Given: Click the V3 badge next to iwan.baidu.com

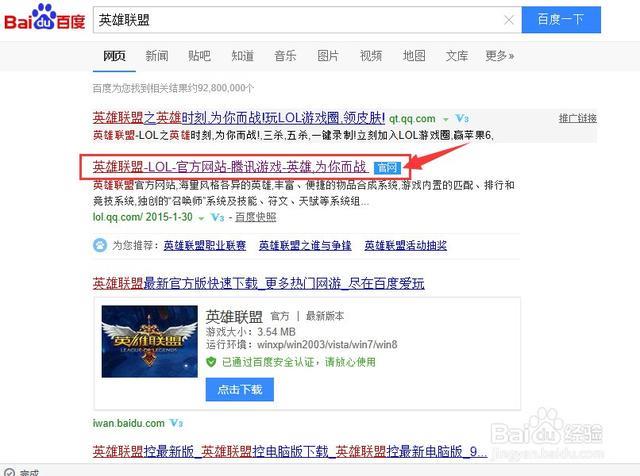Looking at the screenshot, I should tap(176, 423).
